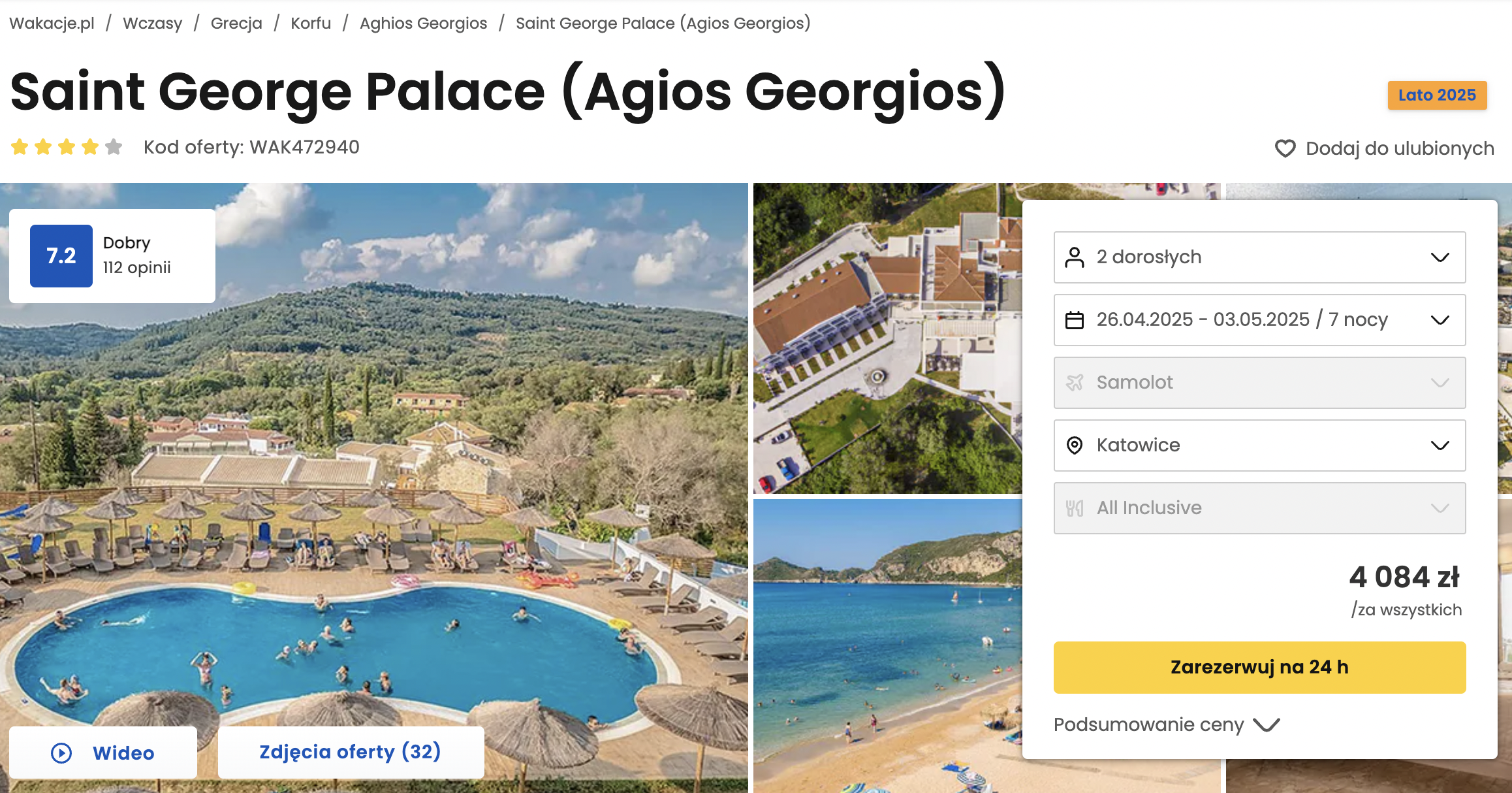Click the calendar icon in date field

click(1075, 320)
